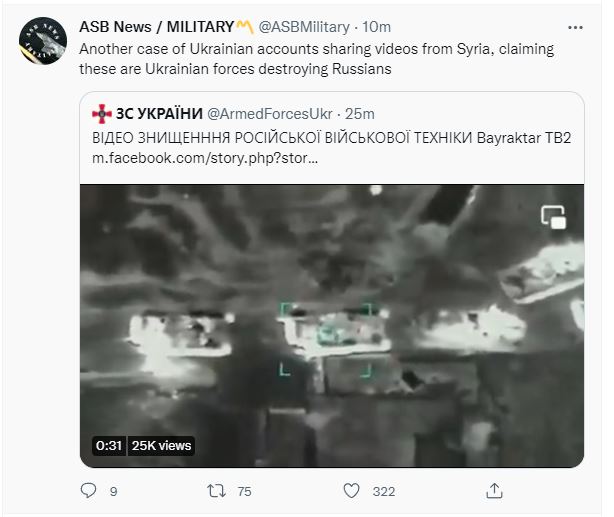This screenshot has width=614, height=517.
Task: Click the reply speech bubble icon
Action: [89, 490]
